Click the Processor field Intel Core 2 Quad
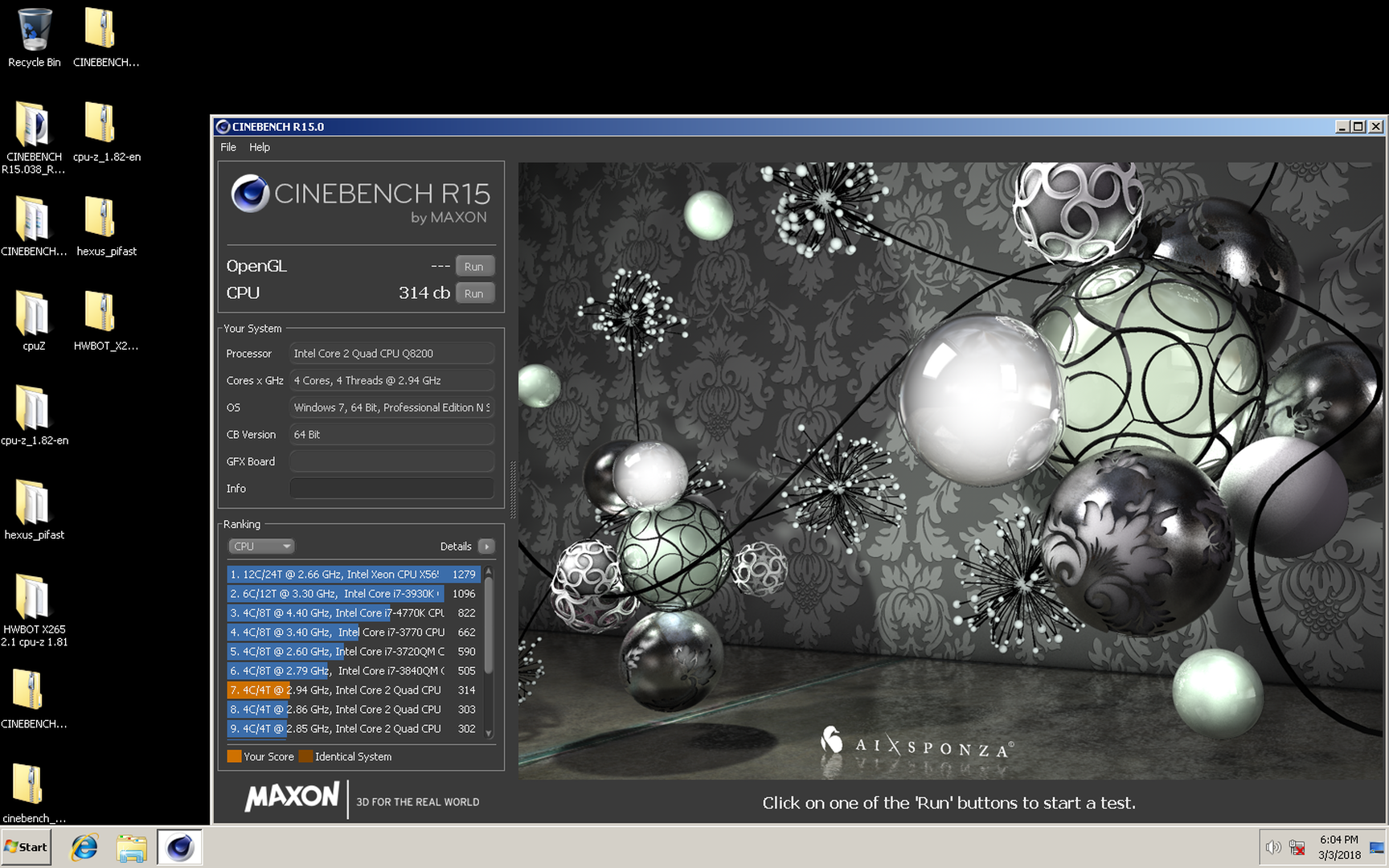 (x=391, y=354)
